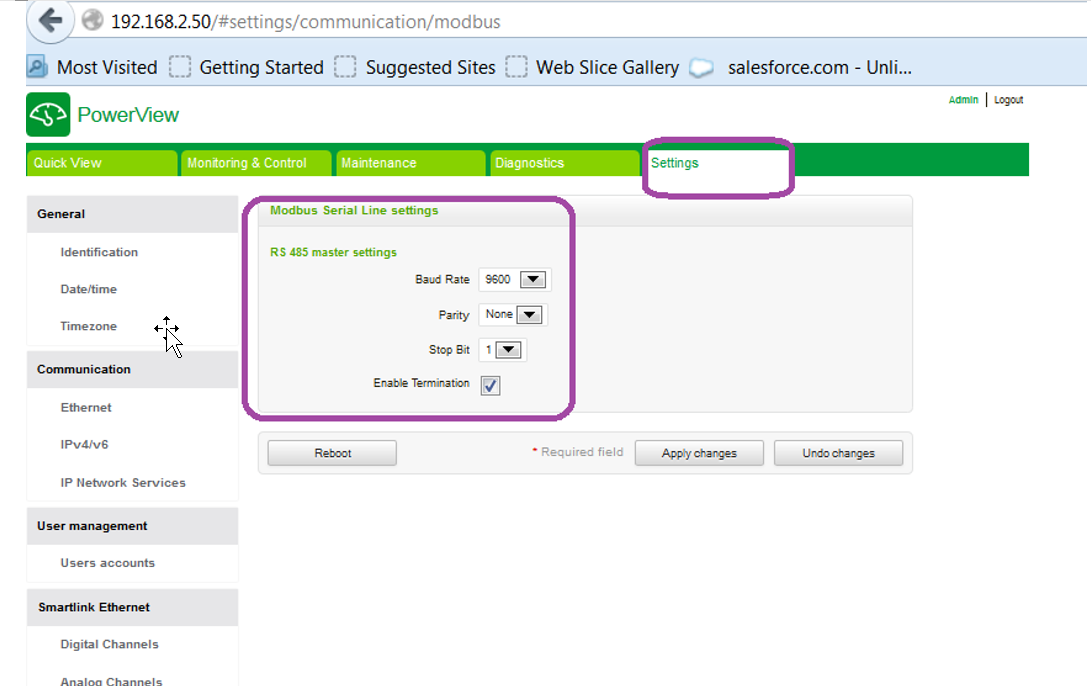Click the salesforce.com cloud bookmark icon
The height and width of the screenshot is (686, 1091).
point(702,68)
